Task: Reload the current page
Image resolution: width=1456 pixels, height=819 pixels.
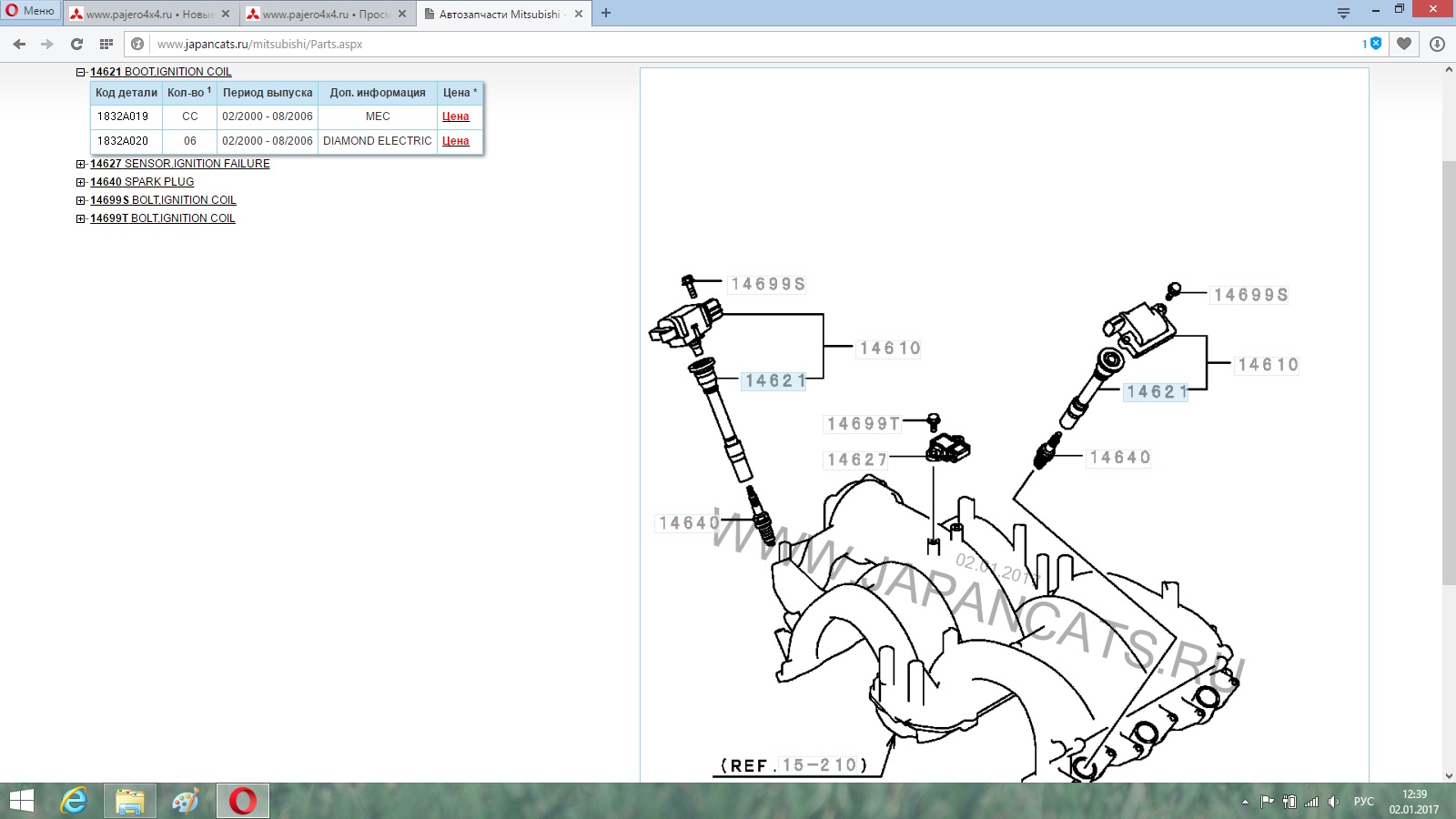Action: tap(76, 44)
